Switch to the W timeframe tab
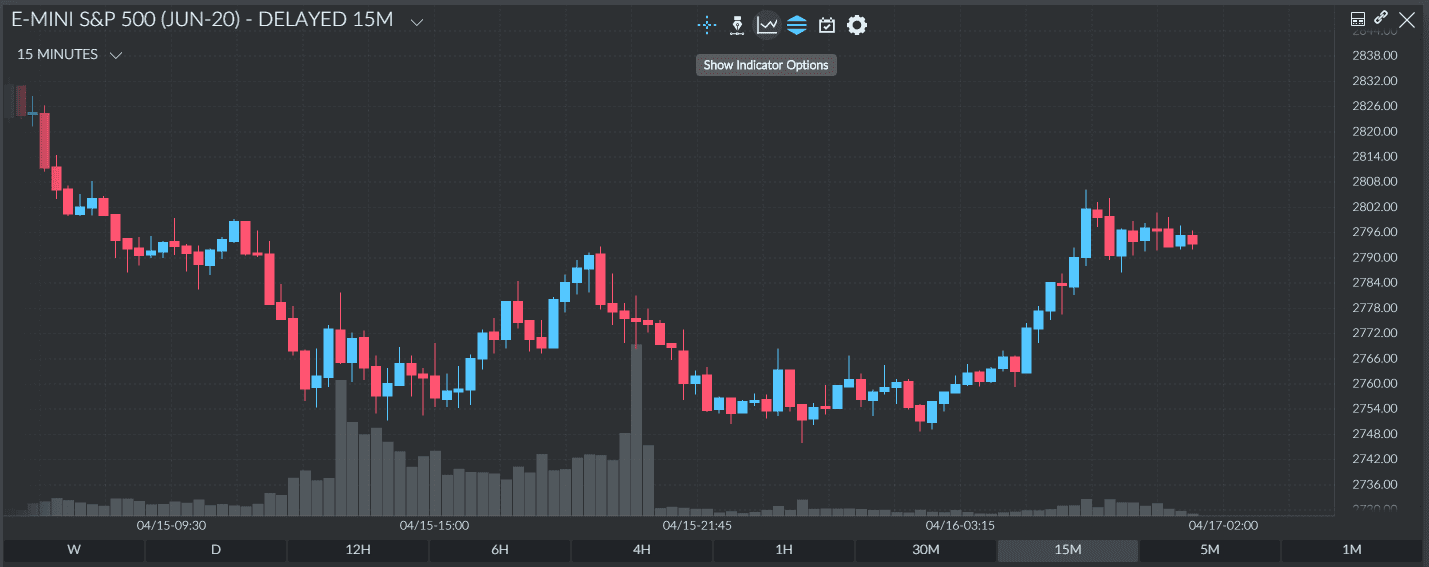This screenshot has height=567, width=1429. tap(74, 550)
